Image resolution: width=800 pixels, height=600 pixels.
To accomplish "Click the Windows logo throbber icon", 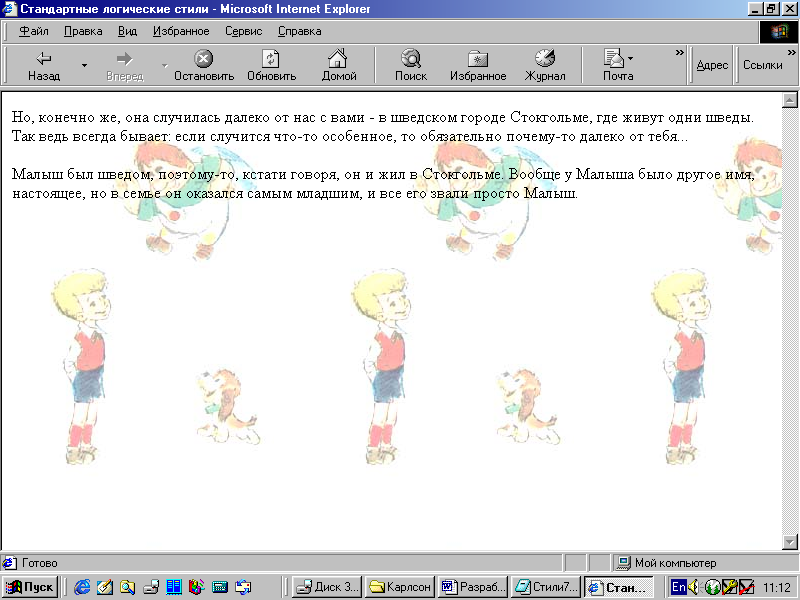I will 779,32.
